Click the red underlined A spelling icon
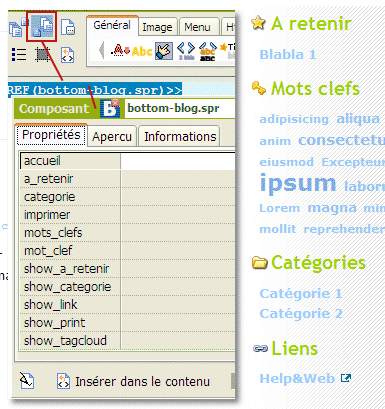 click(120, 50)
